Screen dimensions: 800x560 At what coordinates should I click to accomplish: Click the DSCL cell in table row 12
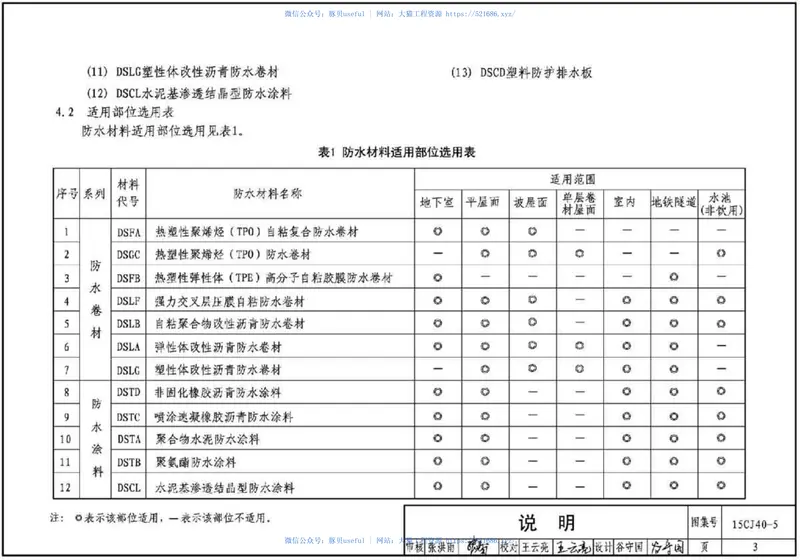[129, 488]
